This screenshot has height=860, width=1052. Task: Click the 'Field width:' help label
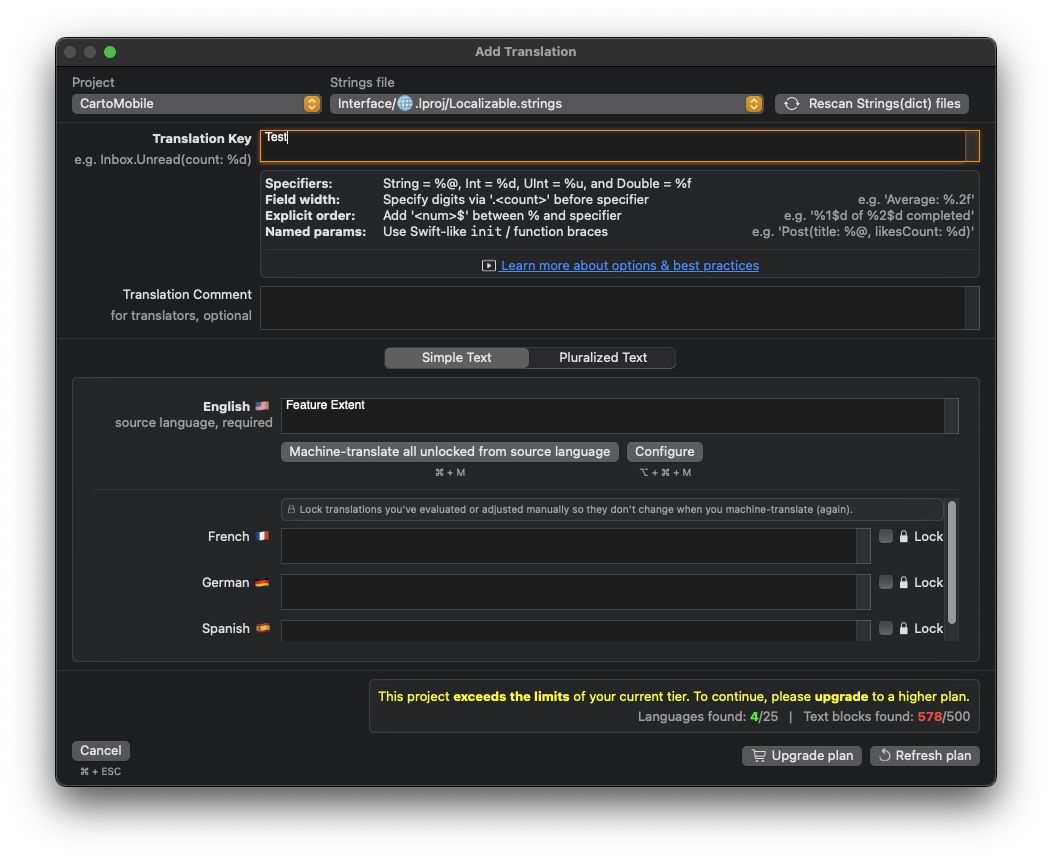pyautogui.click(x=302, y=200)
